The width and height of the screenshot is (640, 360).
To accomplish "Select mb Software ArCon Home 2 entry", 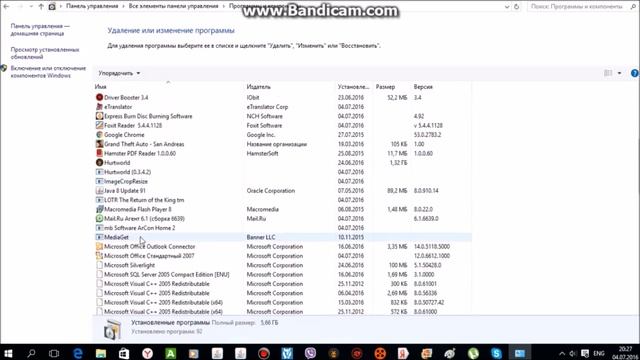I will pos(282,228).
